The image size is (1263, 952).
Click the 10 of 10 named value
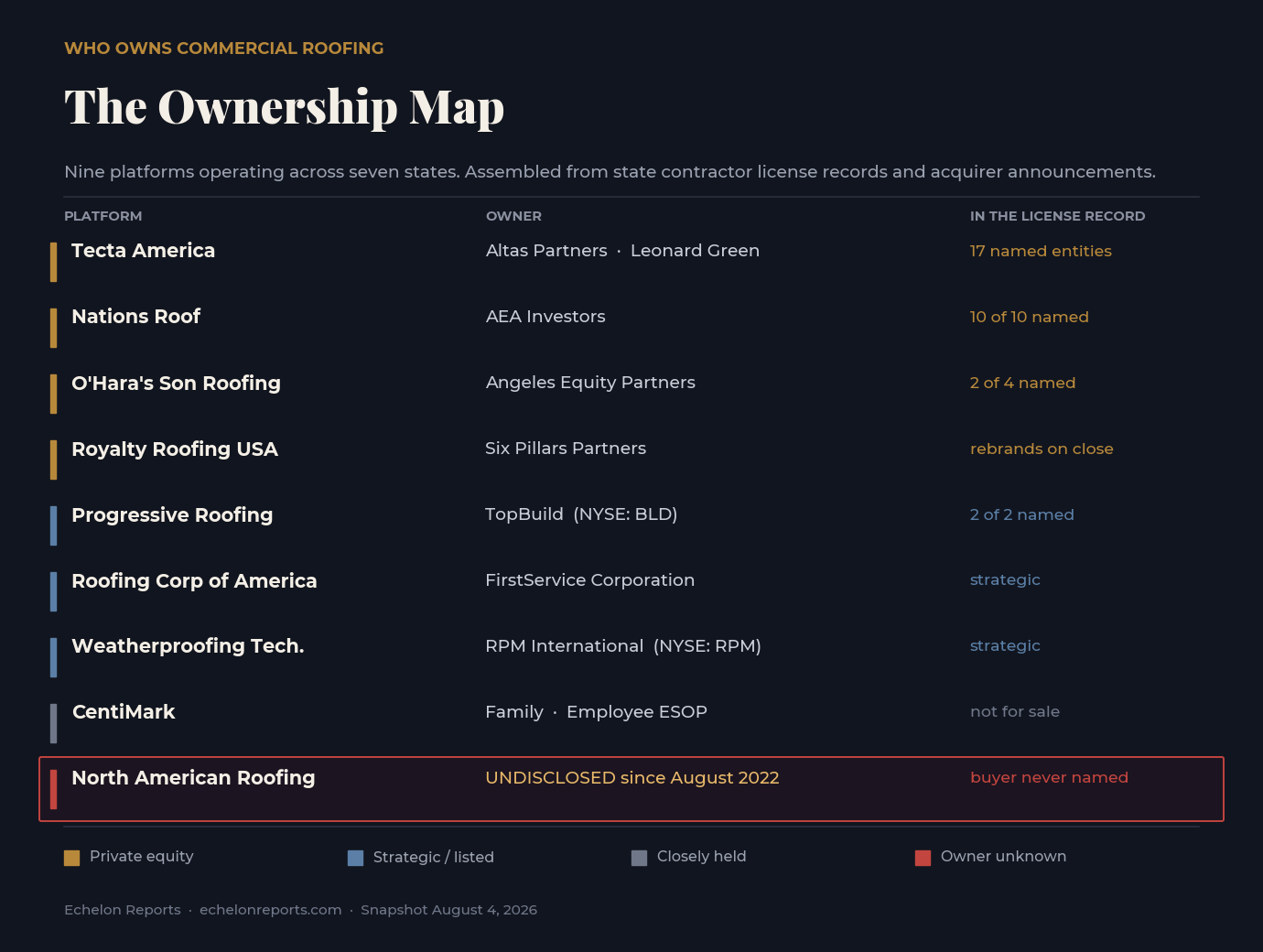tap(1029, 317)
